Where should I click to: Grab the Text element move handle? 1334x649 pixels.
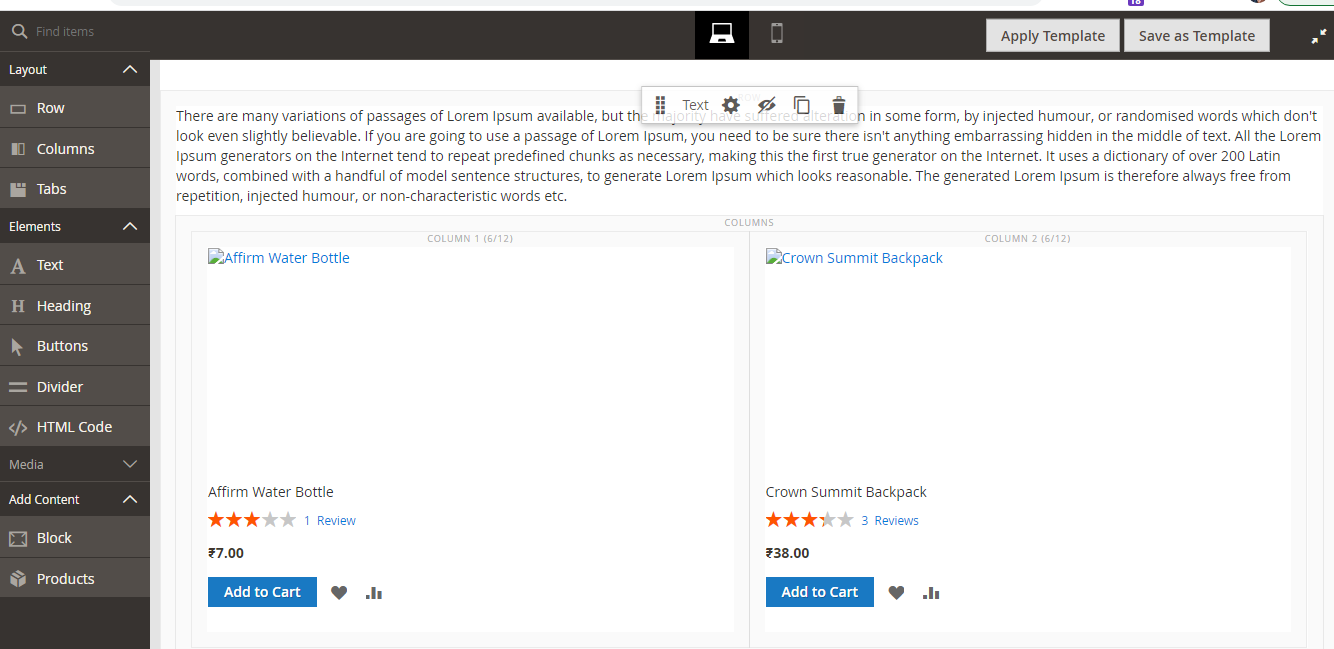coord(660,105)
